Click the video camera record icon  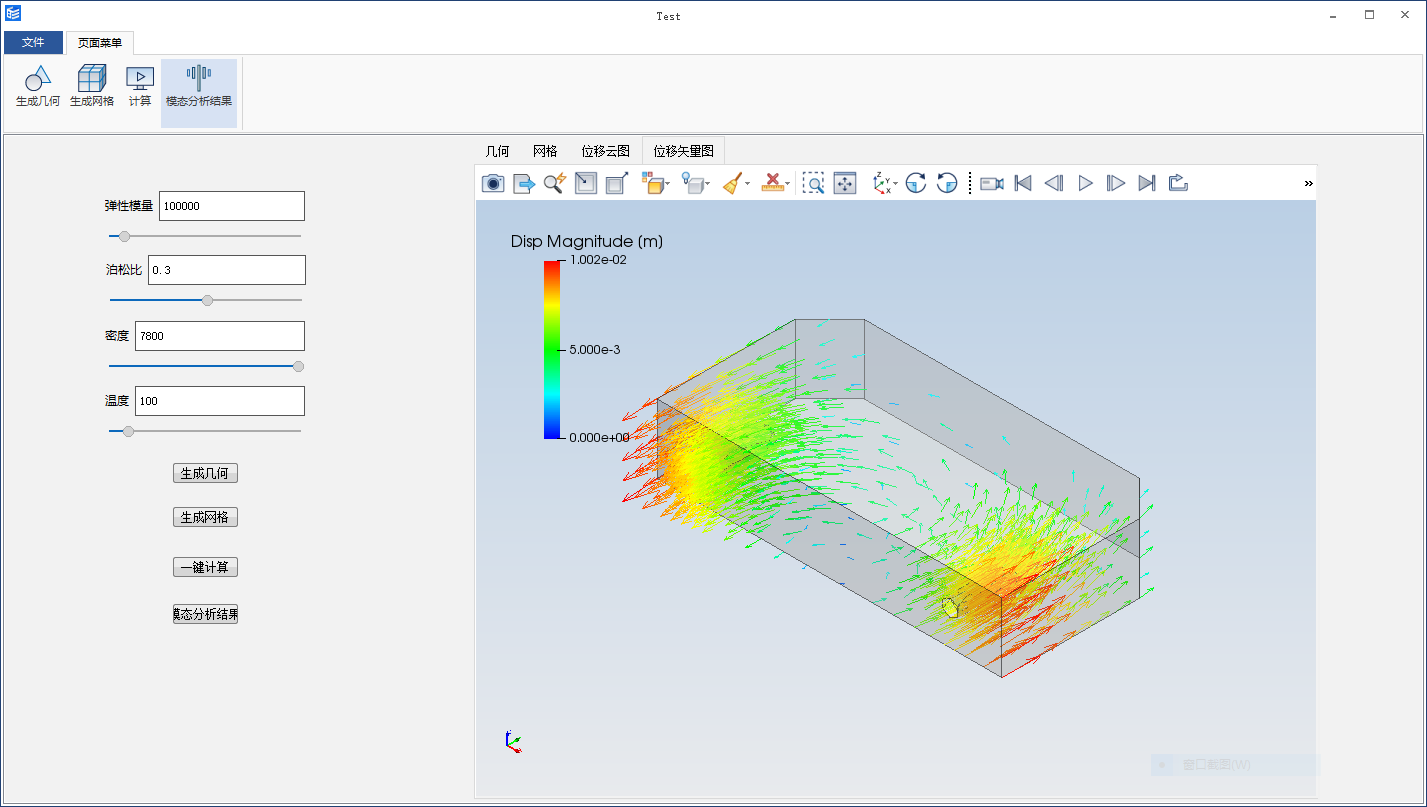pos(992,183)
